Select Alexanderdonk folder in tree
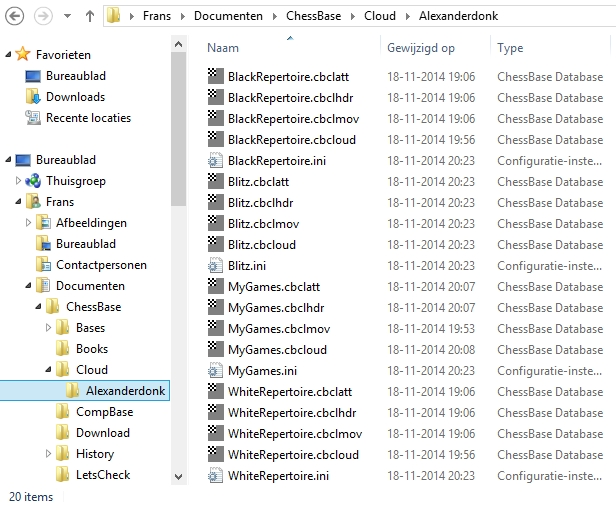This screenshot has width=616, height=506. (x=125, y=391)
